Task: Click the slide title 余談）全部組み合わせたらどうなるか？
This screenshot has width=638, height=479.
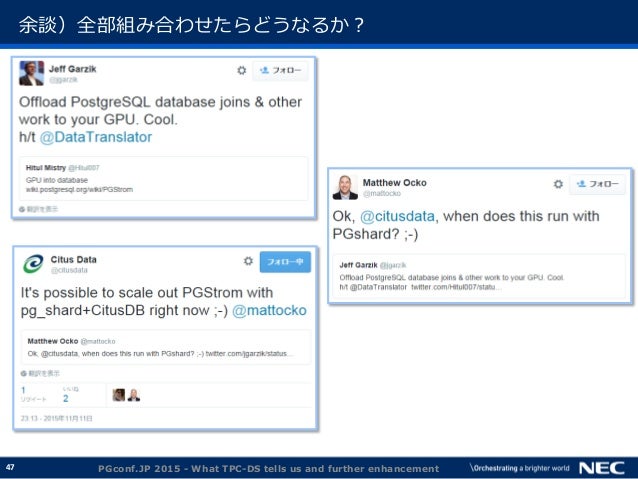Action: tap(191, 25)
